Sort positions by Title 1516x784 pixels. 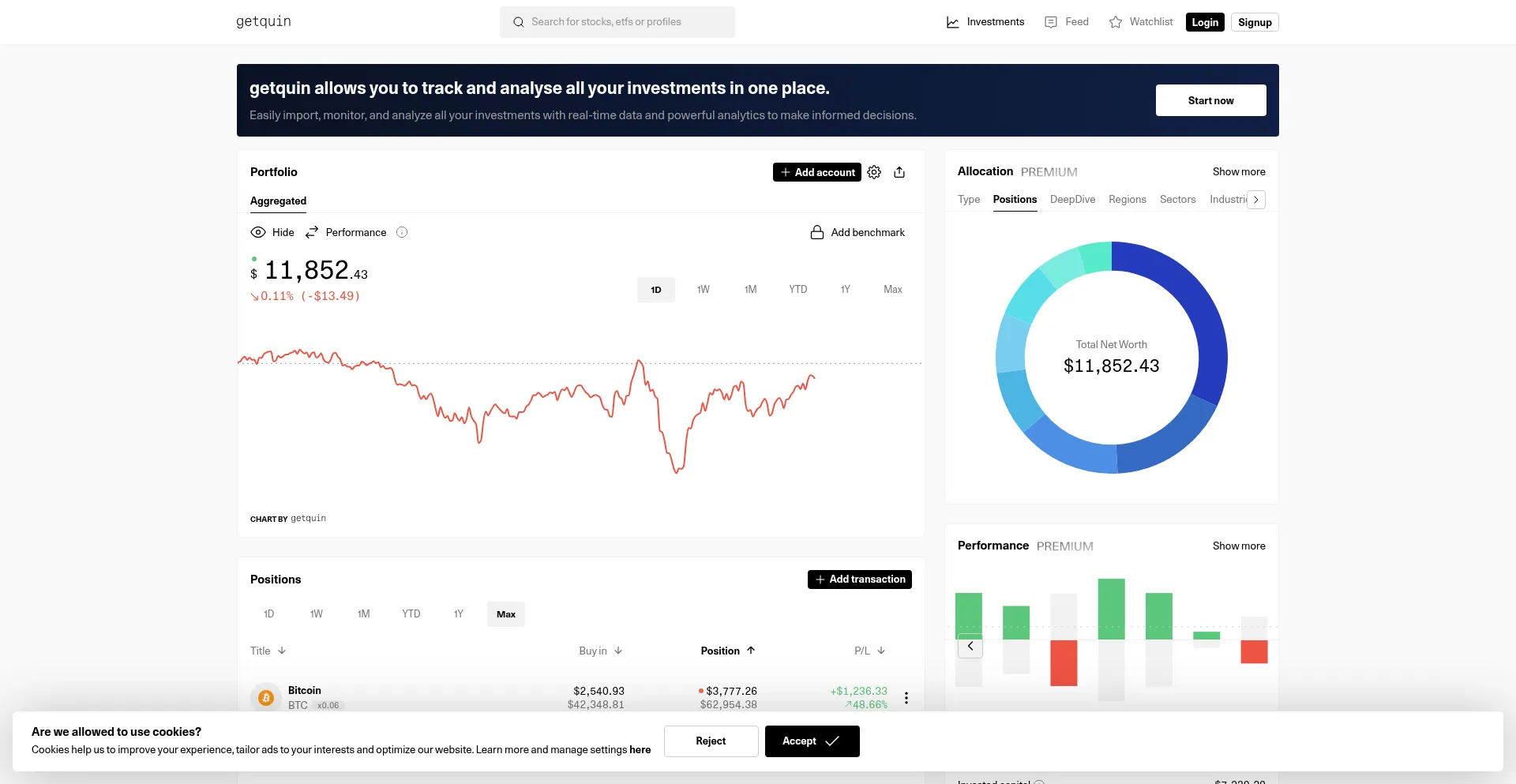268,651
